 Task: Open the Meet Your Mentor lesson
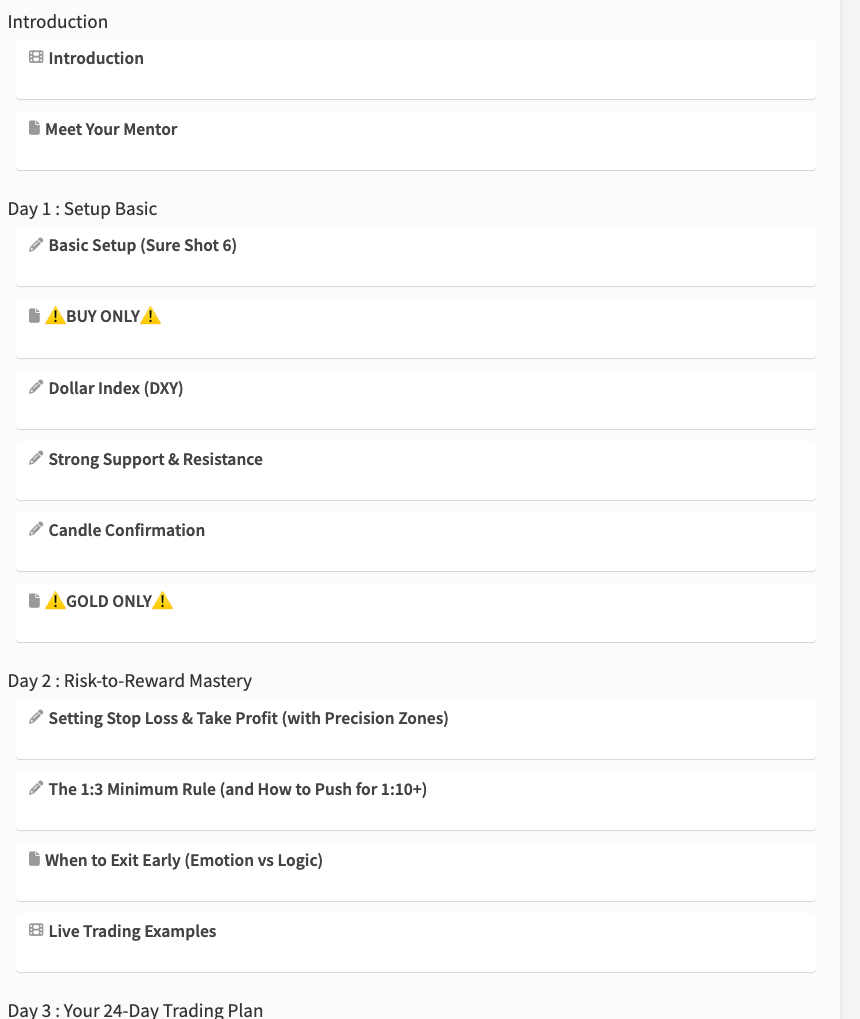click(111, 129)
